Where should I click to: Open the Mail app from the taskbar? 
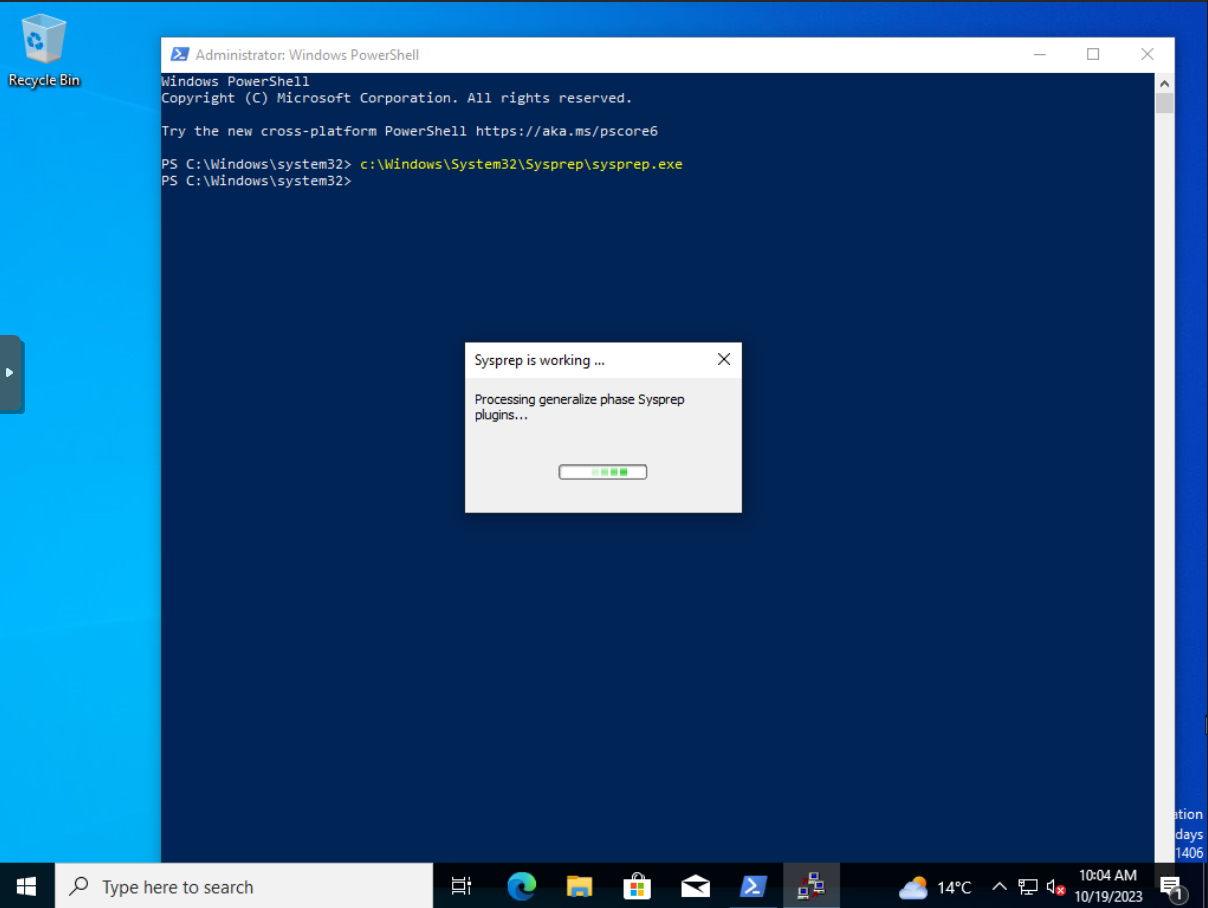(x=695, y=886)
